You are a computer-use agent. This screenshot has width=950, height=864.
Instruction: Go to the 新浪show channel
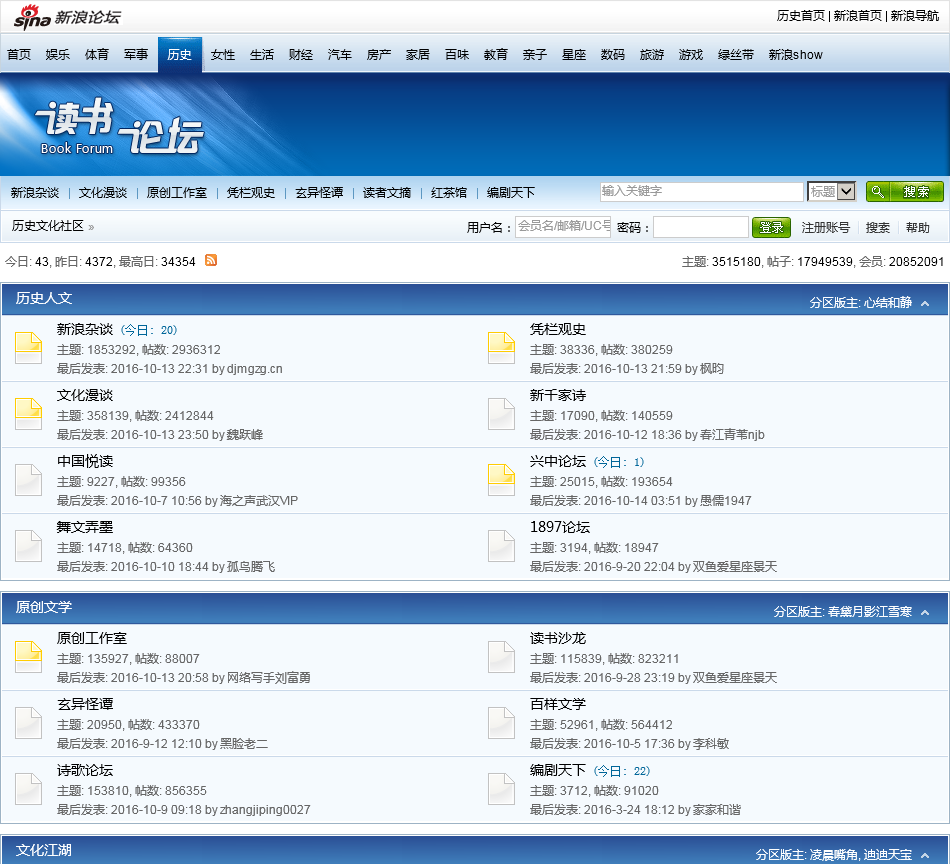(796, 55)
